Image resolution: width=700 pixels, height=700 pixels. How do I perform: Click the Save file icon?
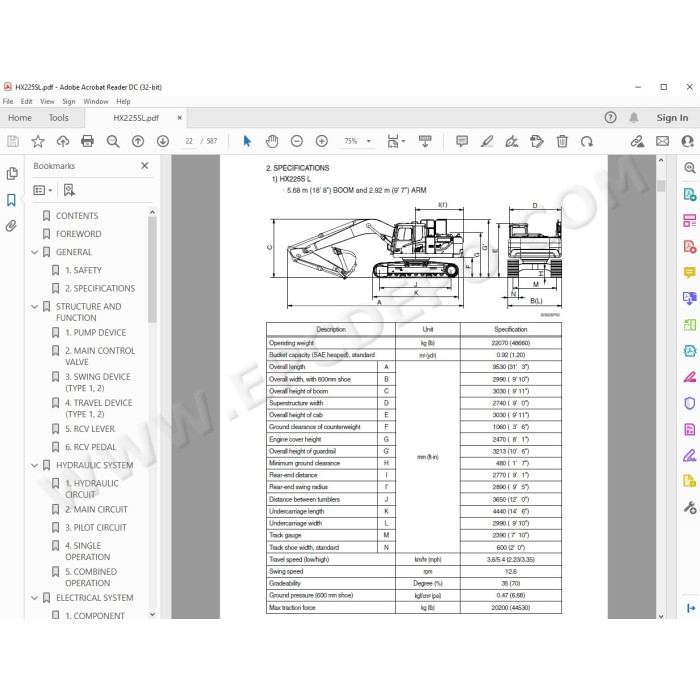13,142
